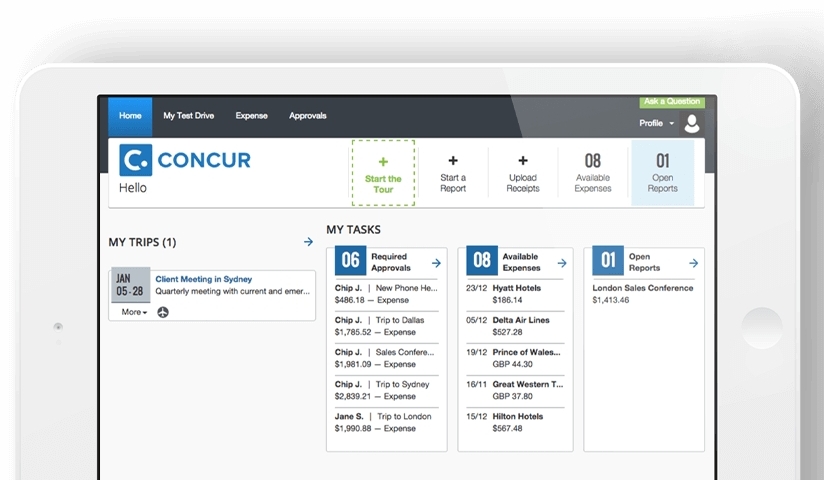Click the Start the Tour button
Screen dimensions: 824x480
coord(383,173)
